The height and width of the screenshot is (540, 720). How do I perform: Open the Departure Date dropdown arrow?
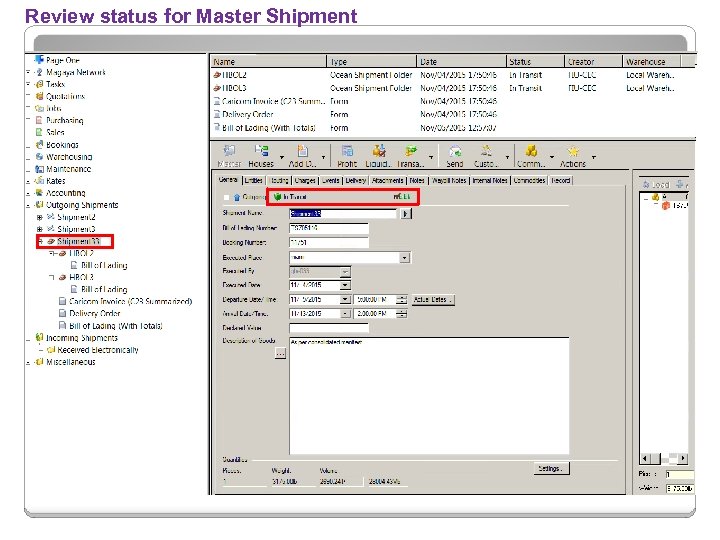pyautogui.click(x=345, y=299)
